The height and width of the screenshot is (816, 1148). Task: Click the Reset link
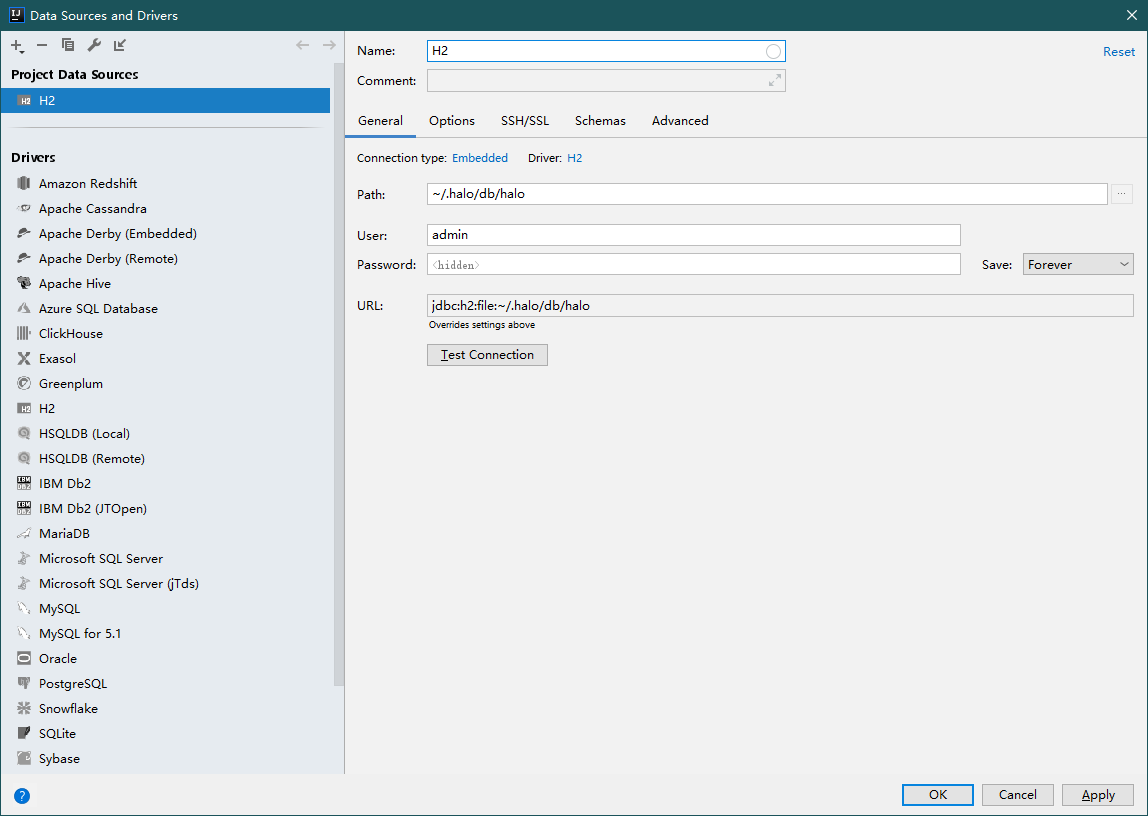pyautogui.click(x=1119, y=52)
